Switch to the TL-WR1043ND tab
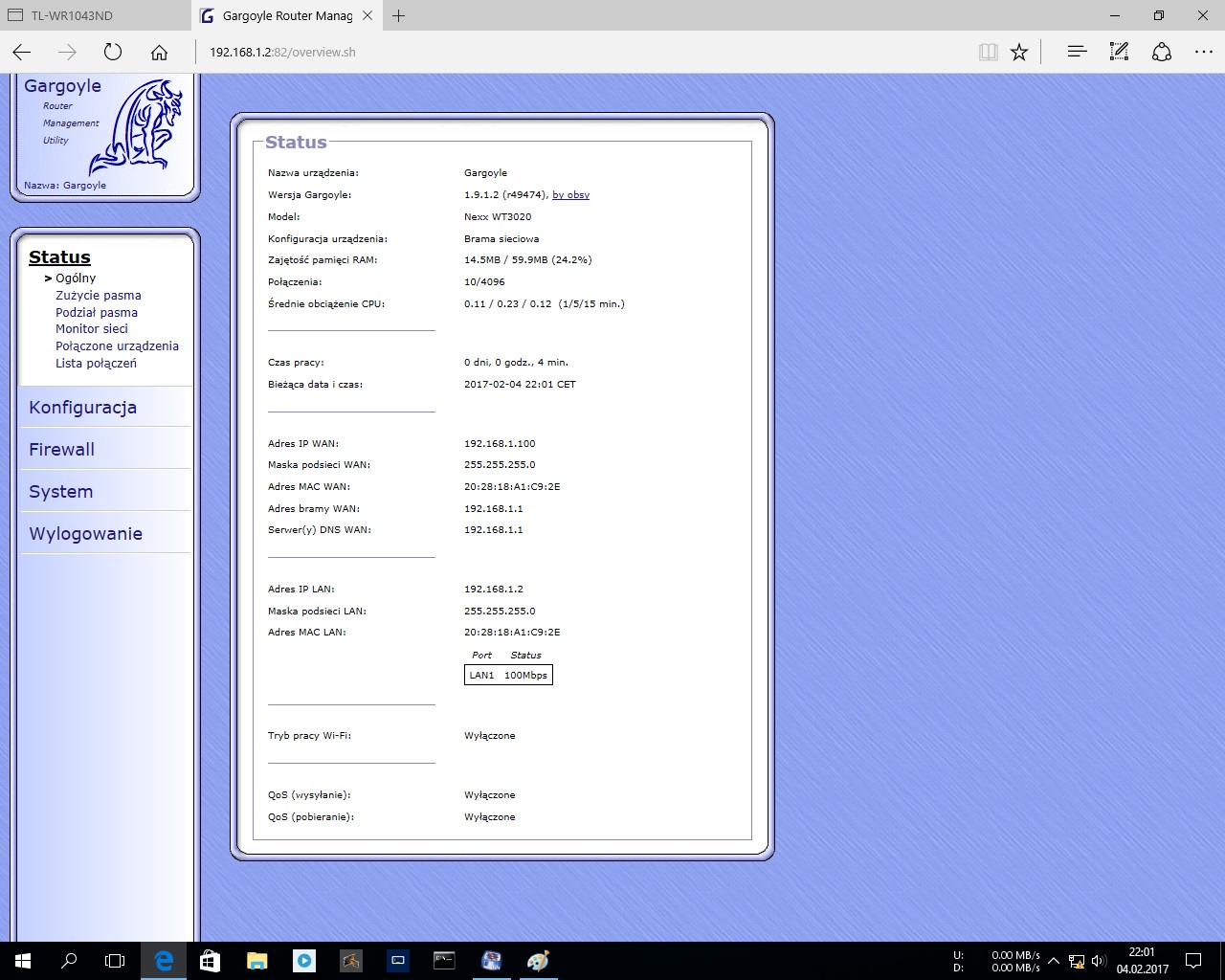This screenshot has width=1225, height=980. (x=95, y=15)
